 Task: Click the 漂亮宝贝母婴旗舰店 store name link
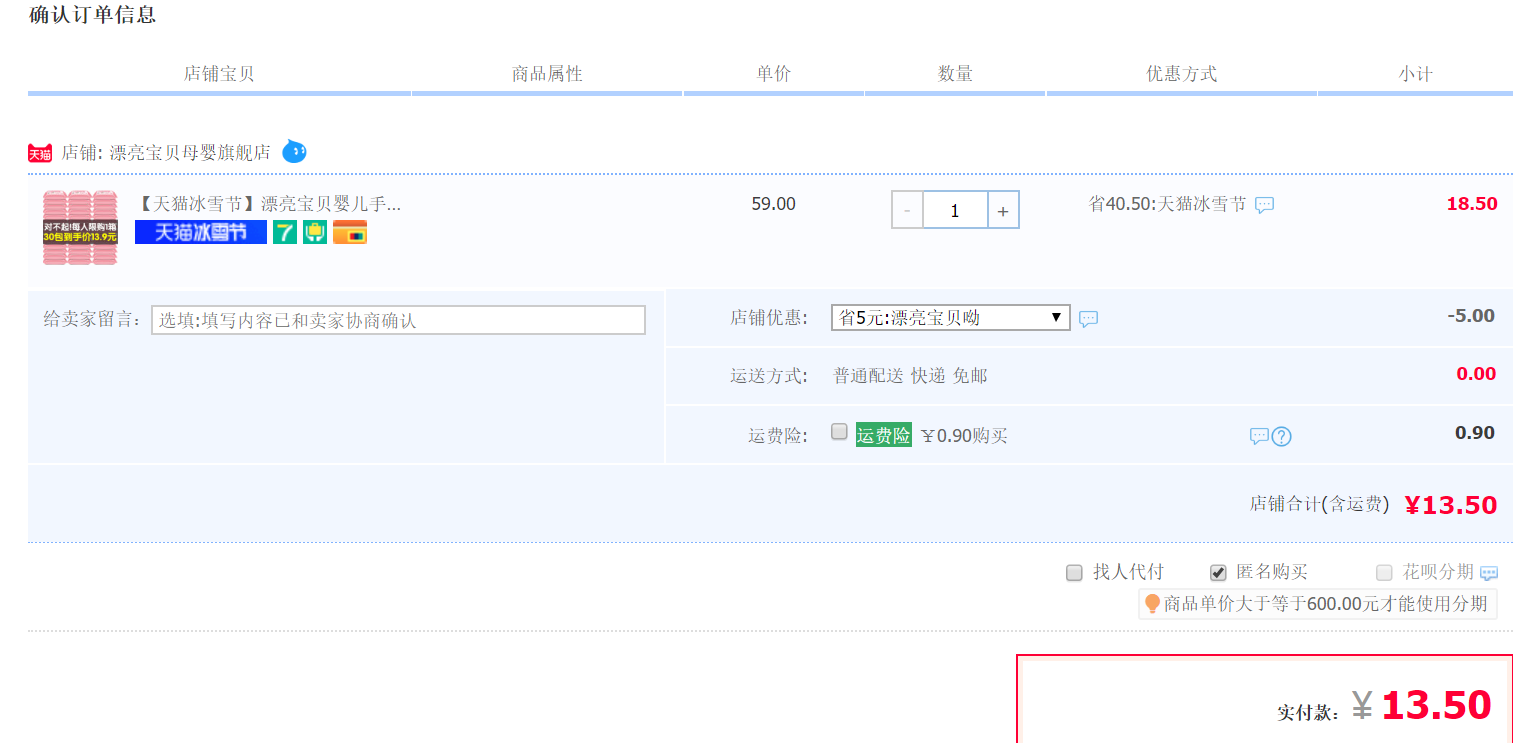pyautogui.click(x=190, y=153)
